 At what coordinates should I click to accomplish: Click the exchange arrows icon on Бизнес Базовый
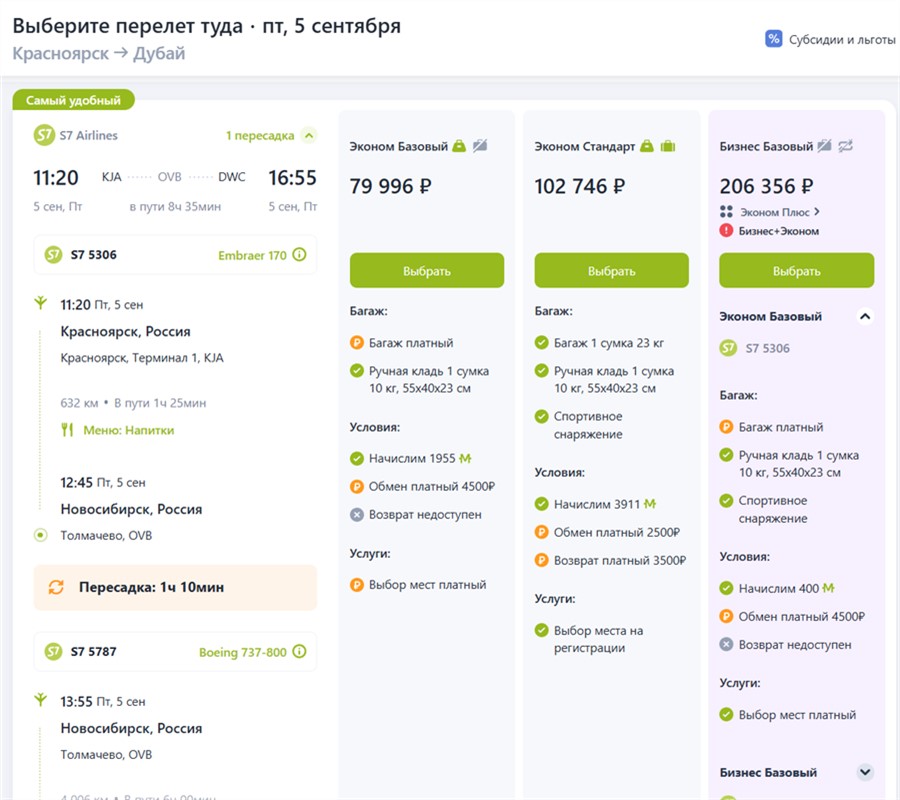coord(846,146)
